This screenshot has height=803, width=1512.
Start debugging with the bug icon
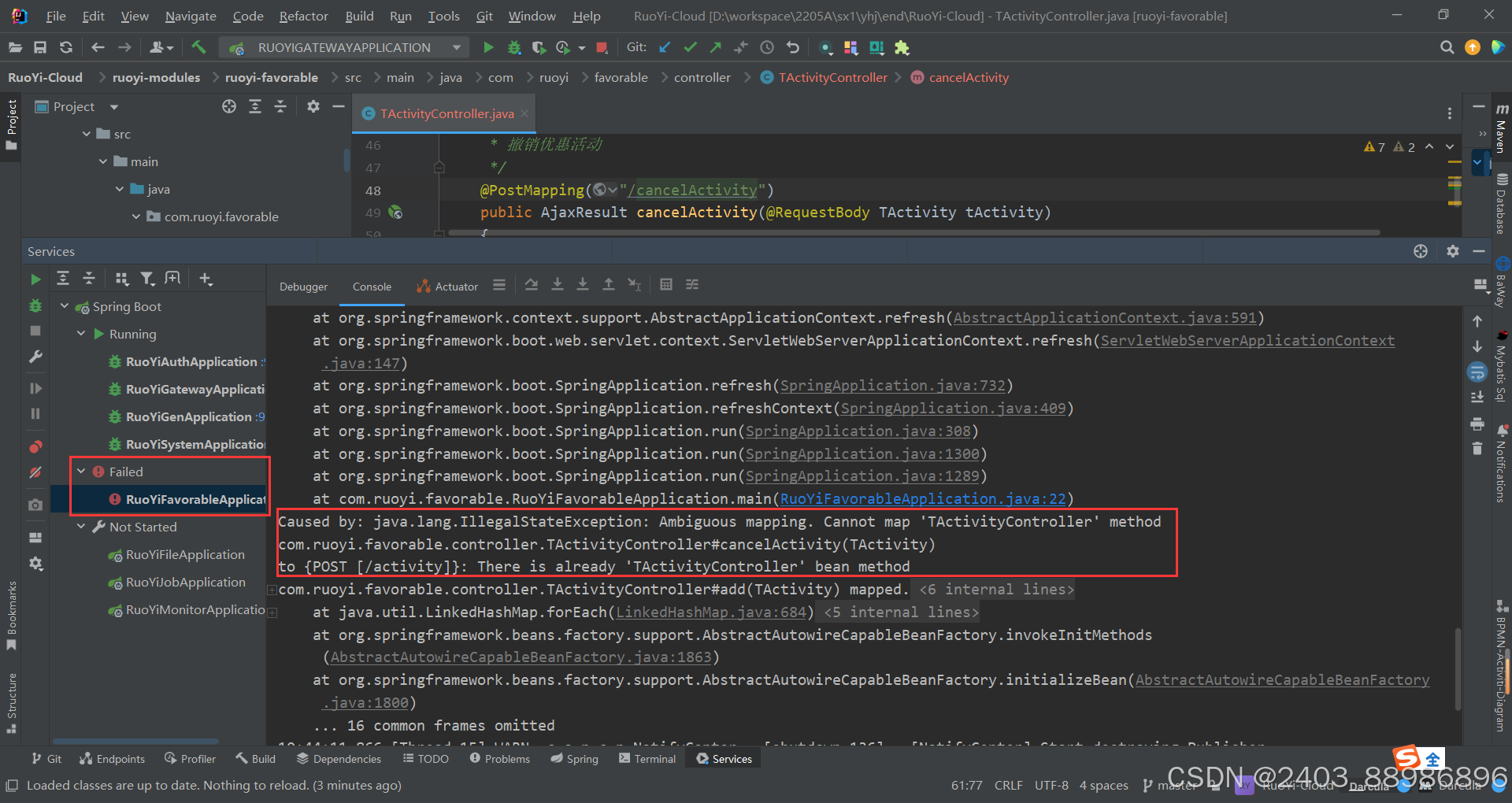(514, 47)
